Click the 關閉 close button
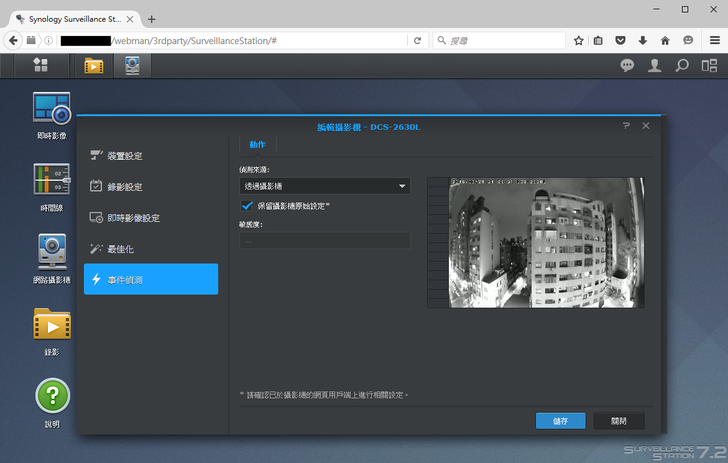Image resolution: width=728 pixels, height=463 pixels. click(618, 421)
